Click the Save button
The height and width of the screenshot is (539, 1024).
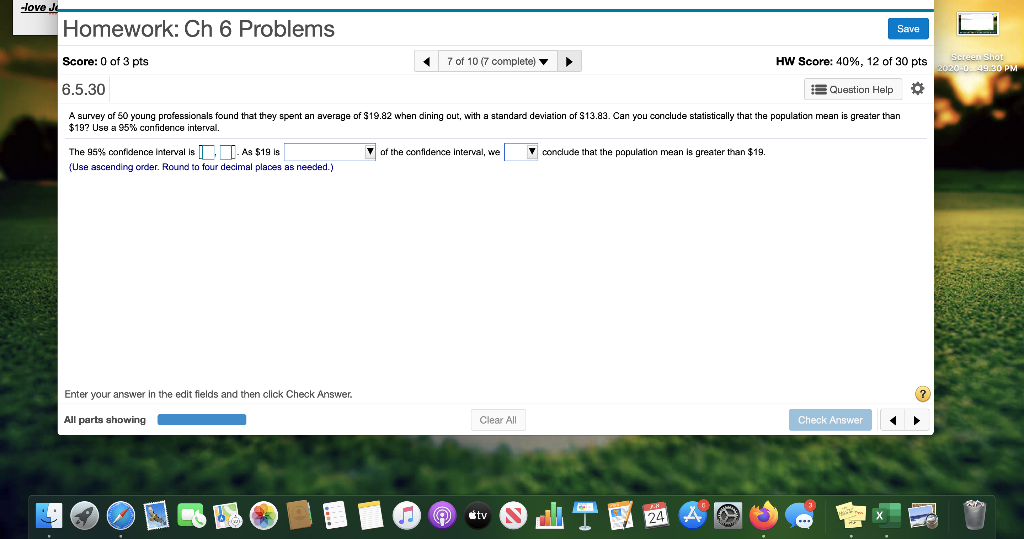(x=908, y=29)
